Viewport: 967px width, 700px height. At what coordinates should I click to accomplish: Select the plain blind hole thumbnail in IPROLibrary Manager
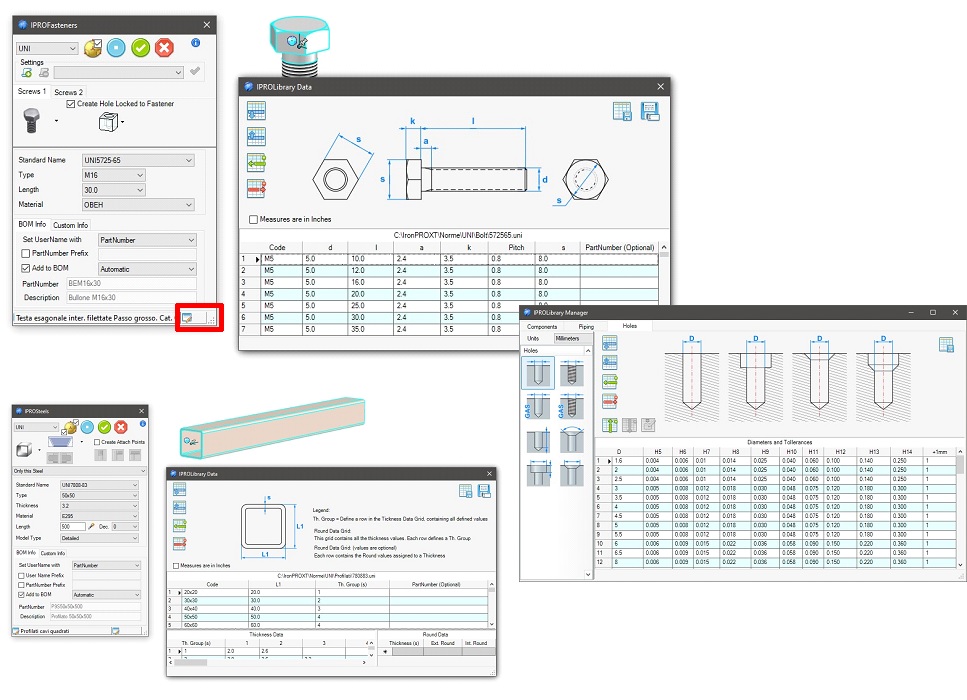(538, 373)
